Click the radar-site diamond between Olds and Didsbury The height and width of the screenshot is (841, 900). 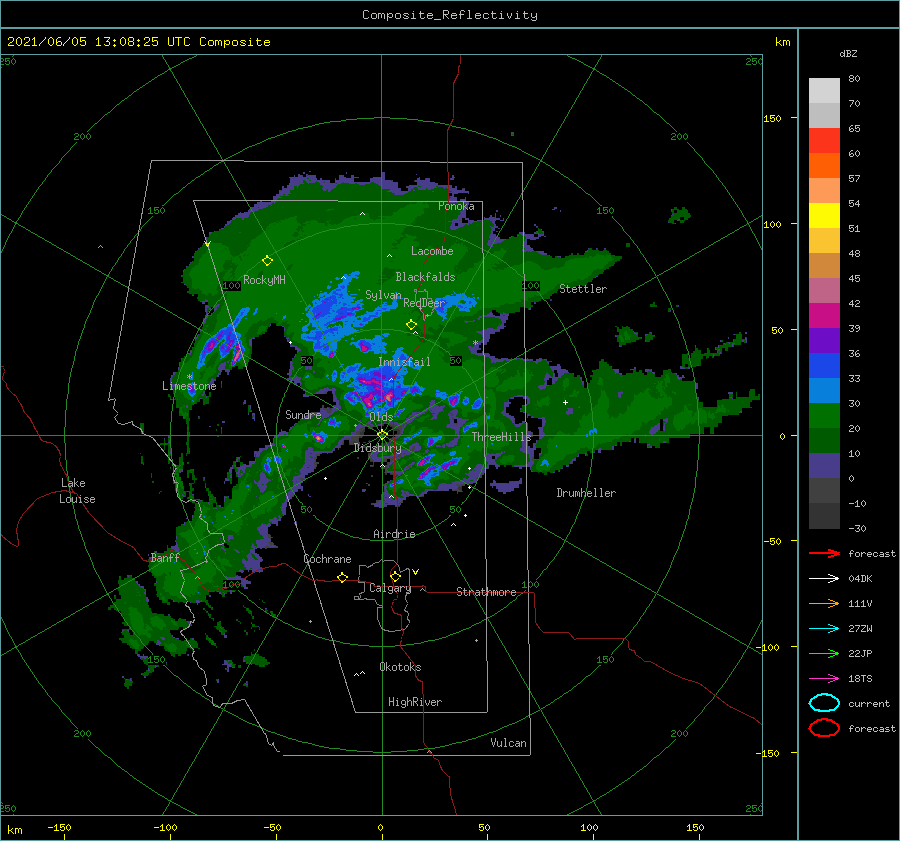click(382, 435)
